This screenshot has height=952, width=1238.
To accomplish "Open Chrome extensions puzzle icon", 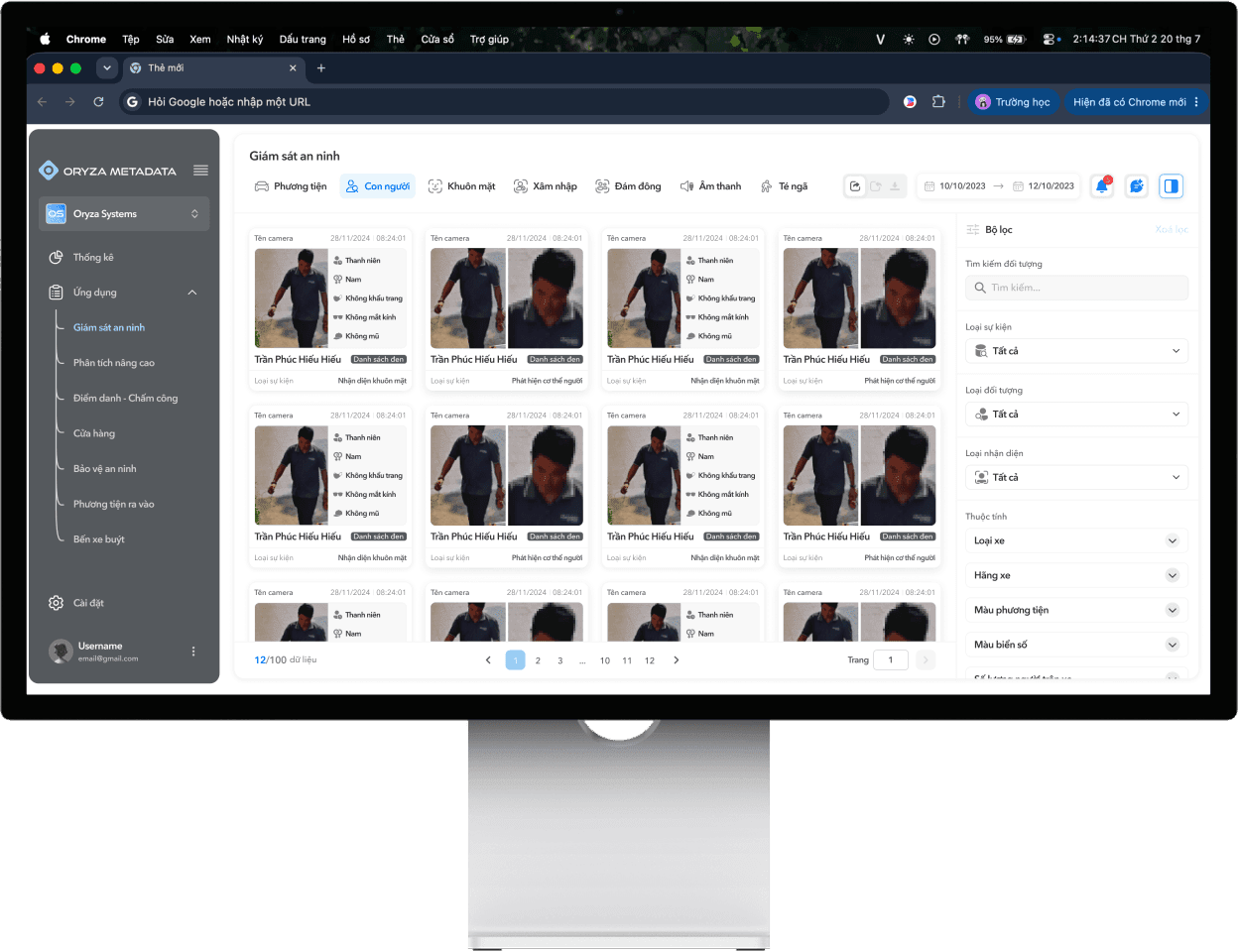I will coord(938,101).
